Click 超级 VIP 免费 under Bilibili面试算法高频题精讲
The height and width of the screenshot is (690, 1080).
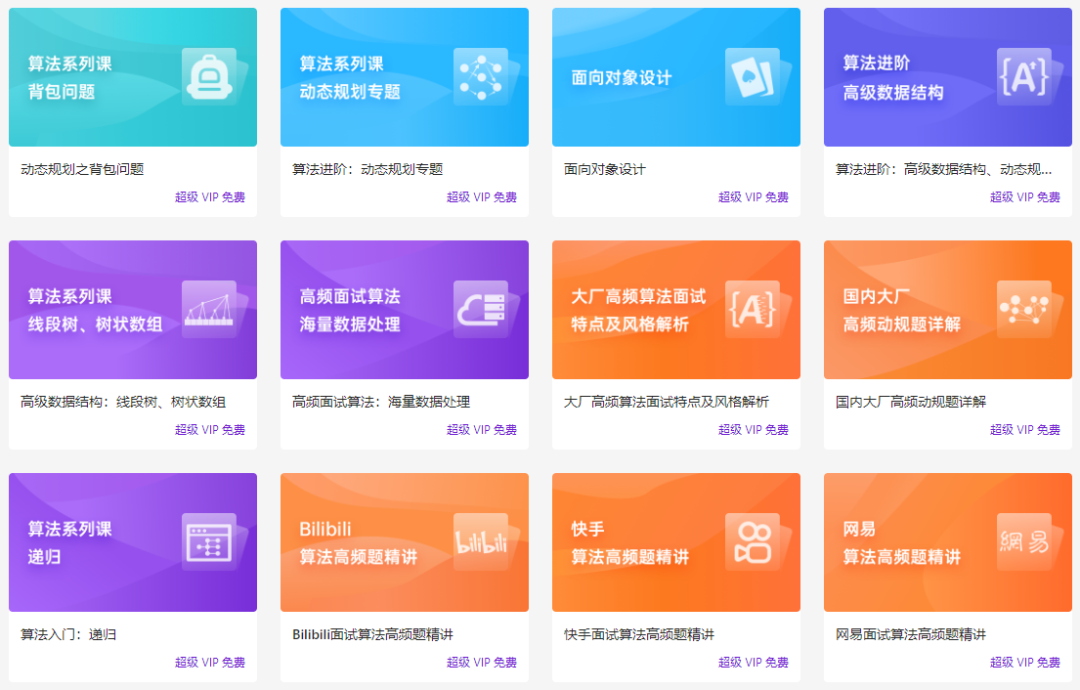coord(481,662)
